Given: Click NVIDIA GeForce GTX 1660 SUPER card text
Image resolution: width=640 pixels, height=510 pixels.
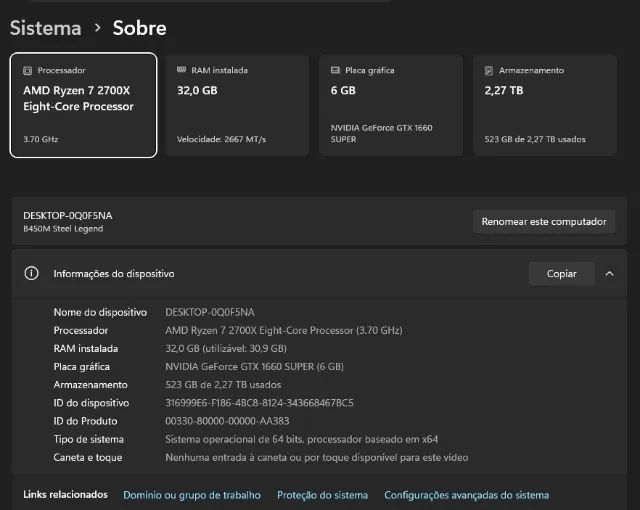Looking at the screenshot, I should click(x=382, y=133).
